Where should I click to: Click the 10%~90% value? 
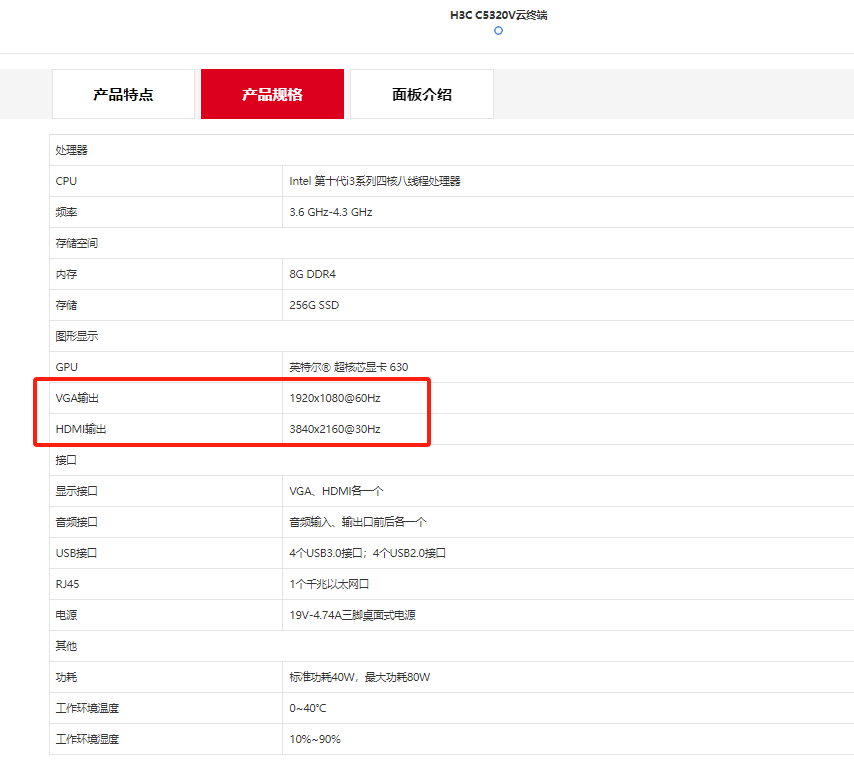(x=315, y=739)
